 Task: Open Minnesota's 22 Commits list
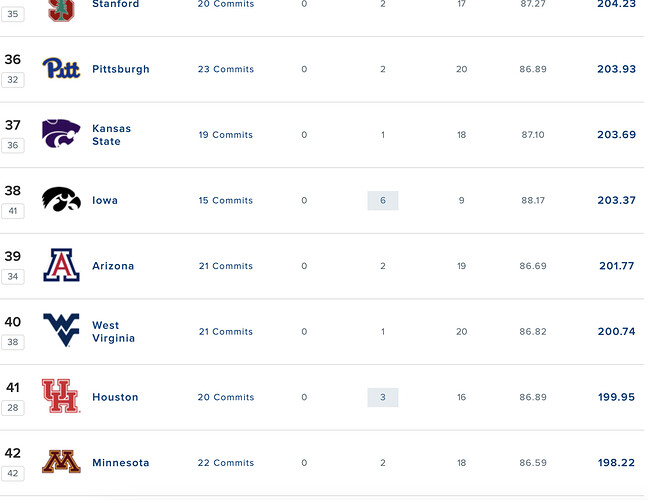[226, 463]
